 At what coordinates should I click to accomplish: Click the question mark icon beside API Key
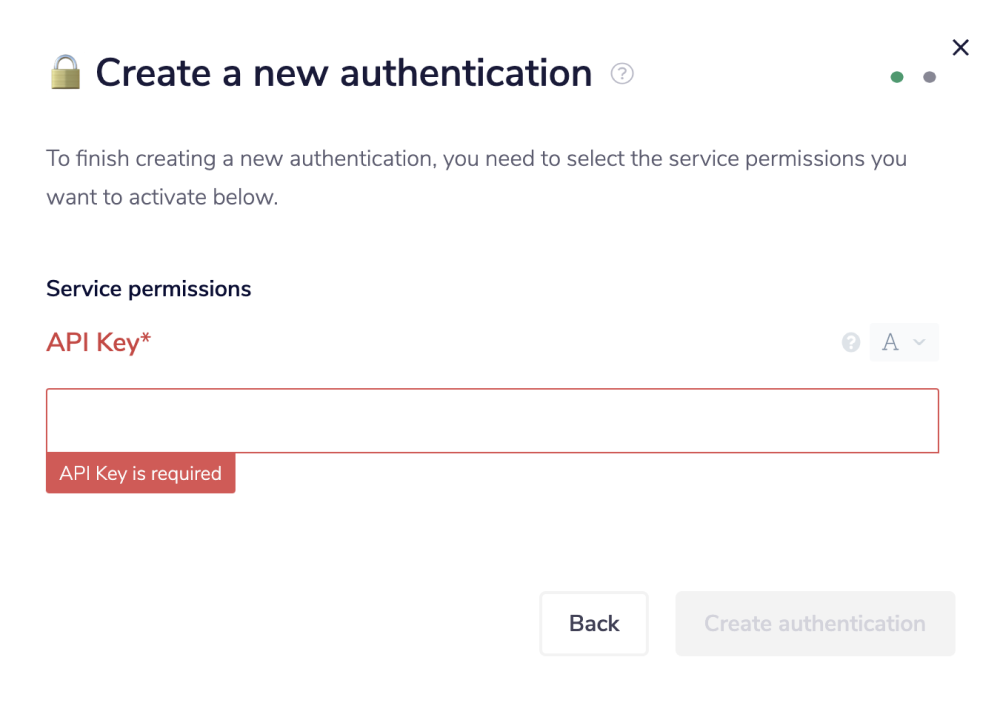click(x=851, y=342)
